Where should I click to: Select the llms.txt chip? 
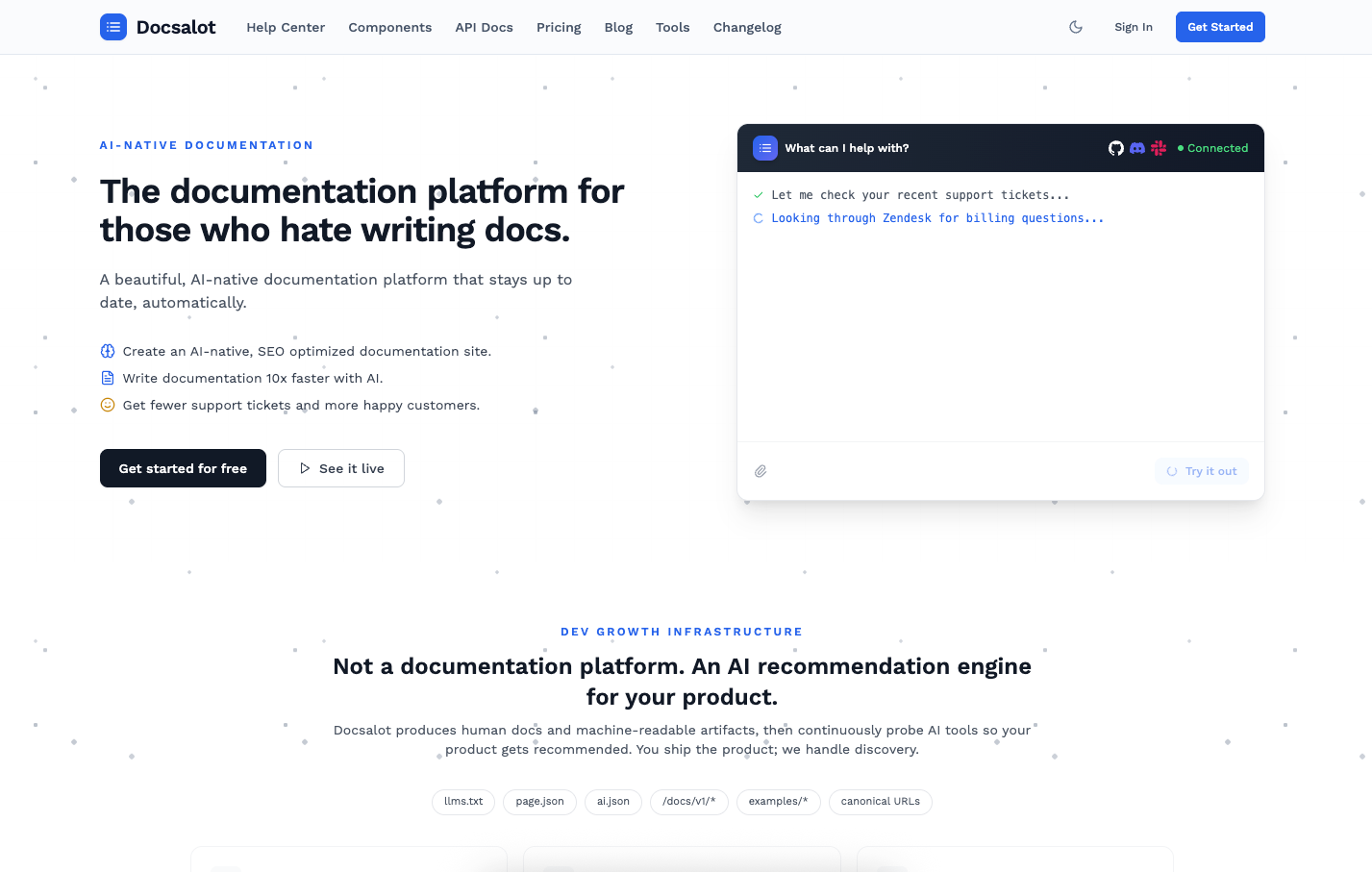click(463, 802)
